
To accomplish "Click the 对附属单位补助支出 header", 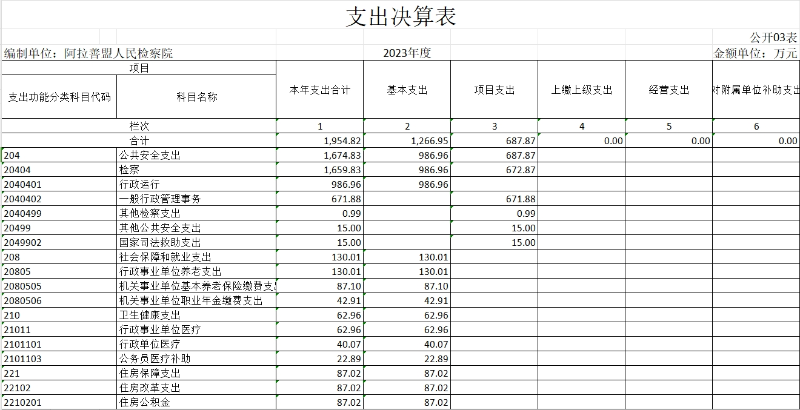I will click(756, 90).
